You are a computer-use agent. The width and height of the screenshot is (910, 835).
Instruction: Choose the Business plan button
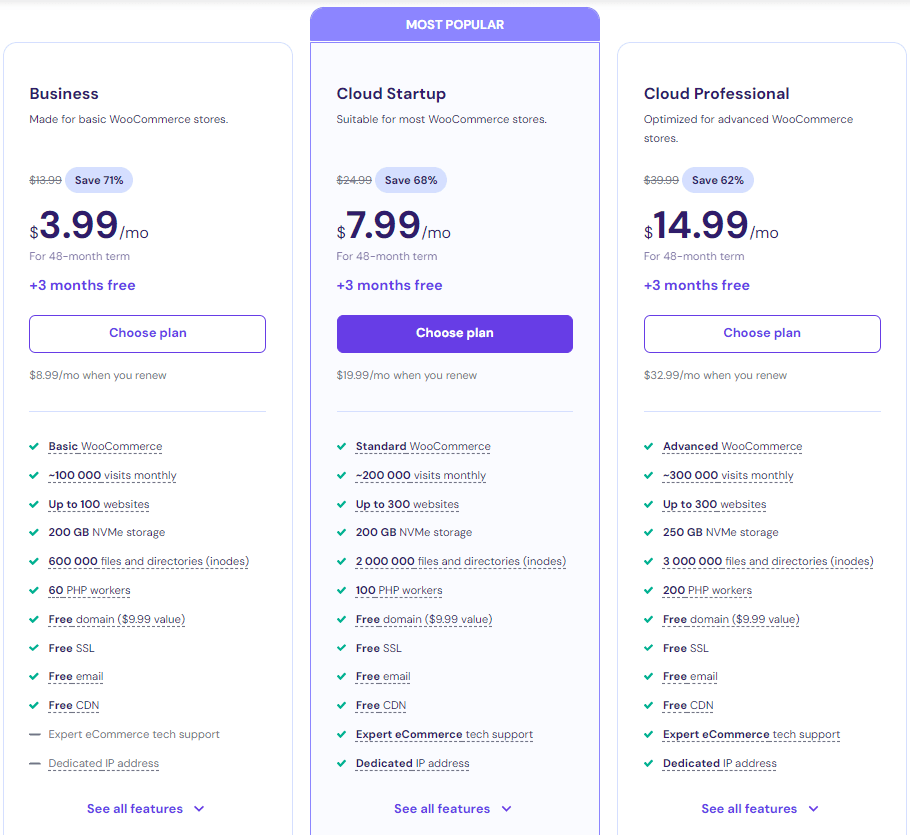pyautogui.click(x=147, y=334)
